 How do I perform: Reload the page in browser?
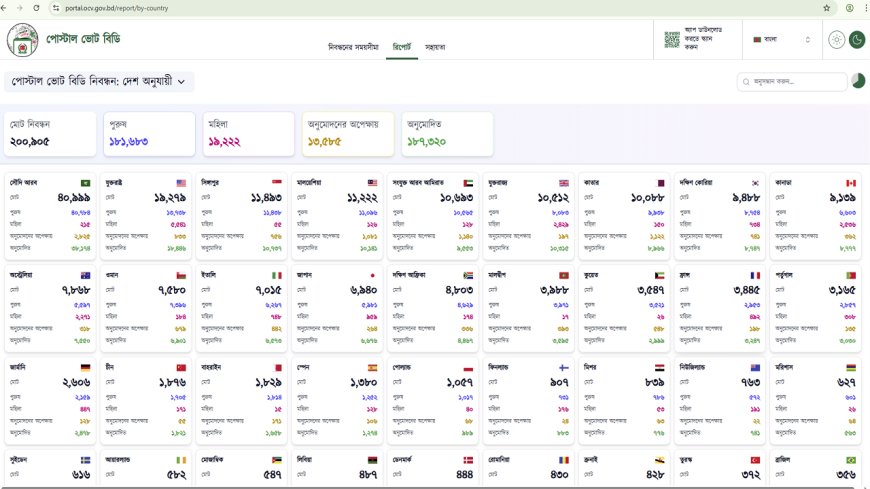[x=37, y=8]
